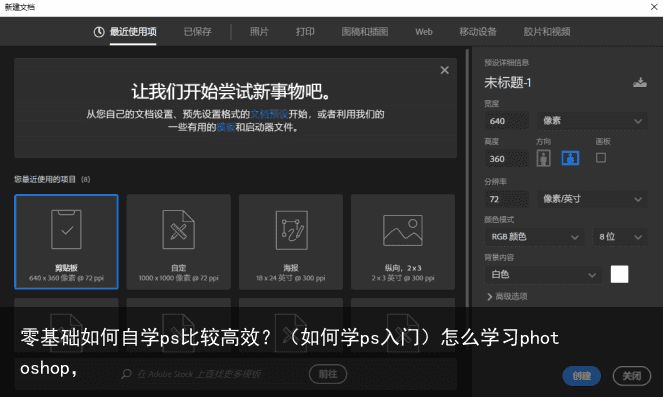Click the magnifier icon in search bar
663x397 pixels.
point(126,374)
